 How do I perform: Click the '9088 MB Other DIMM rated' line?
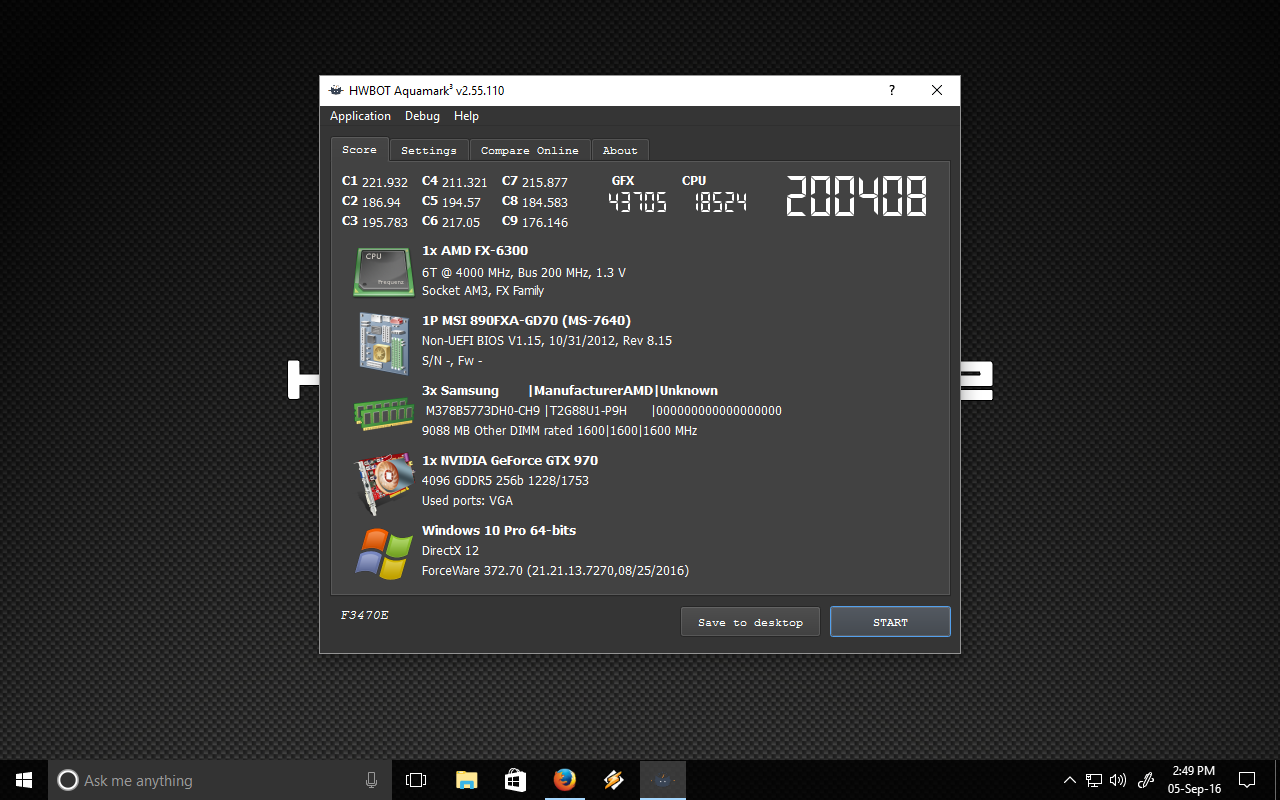560,431
